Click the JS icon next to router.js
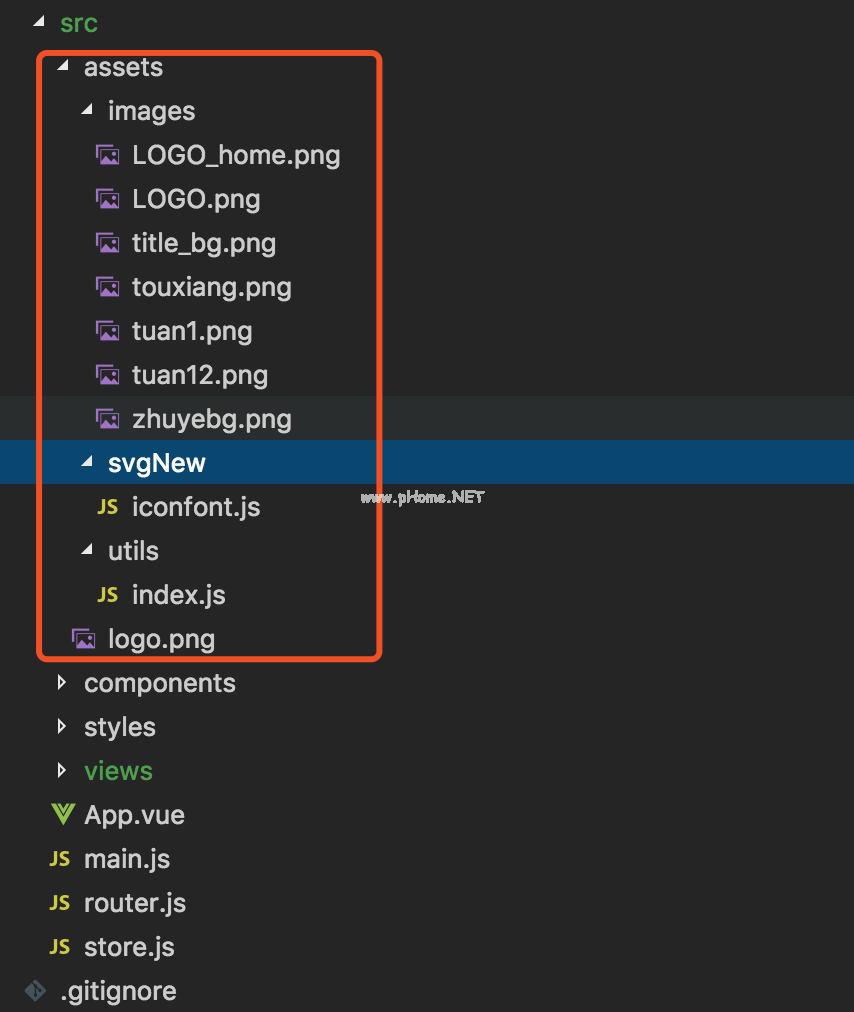The height and width of the screenshot is (1012, 854). coord(60,903)
